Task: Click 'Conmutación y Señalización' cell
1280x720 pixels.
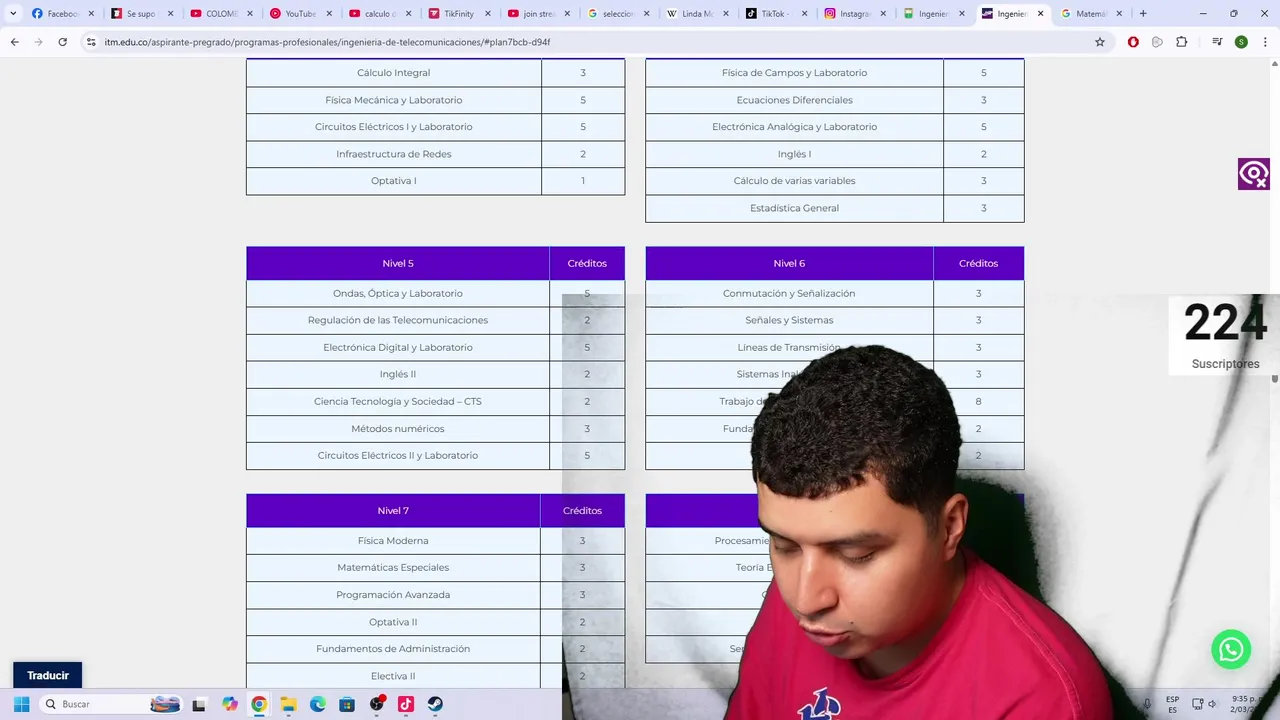Action: pyautogui.click(x=789, y=293)
